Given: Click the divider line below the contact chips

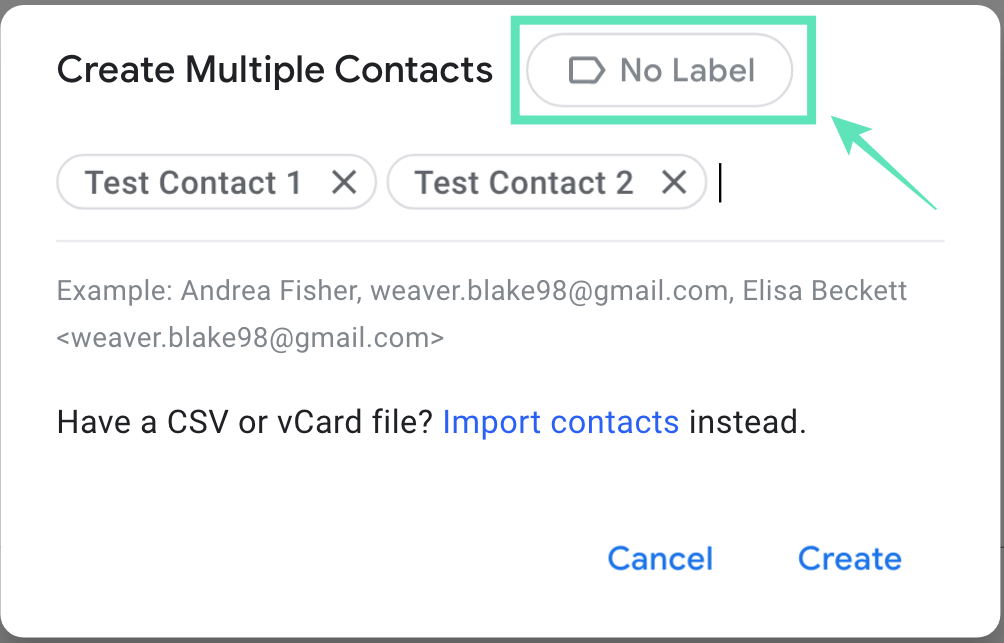Looking at the screenshot, I should pyautogui.click(x=500, y=241).
